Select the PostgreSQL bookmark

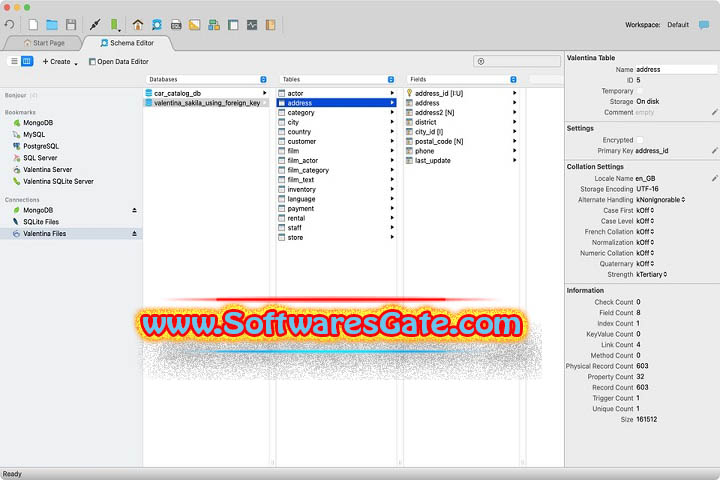(41, 146)
